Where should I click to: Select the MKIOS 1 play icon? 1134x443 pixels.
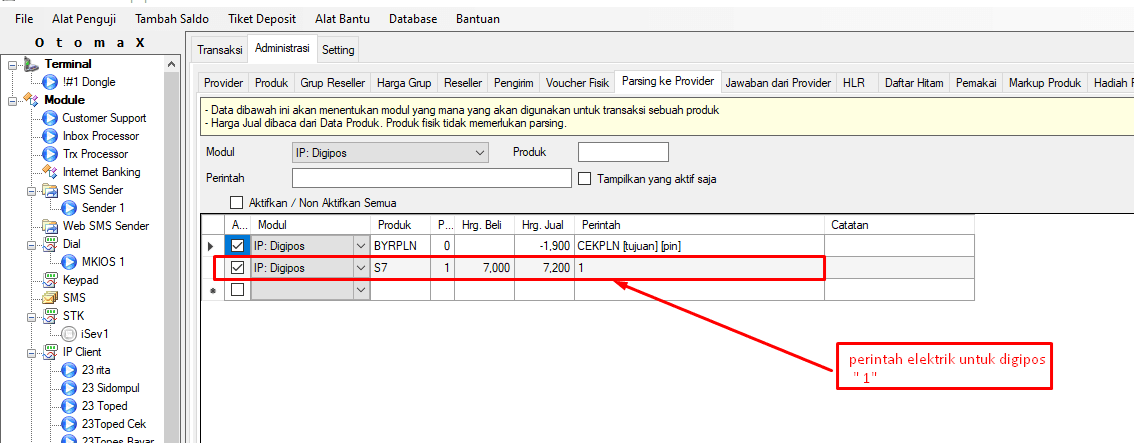coord(69,262)
